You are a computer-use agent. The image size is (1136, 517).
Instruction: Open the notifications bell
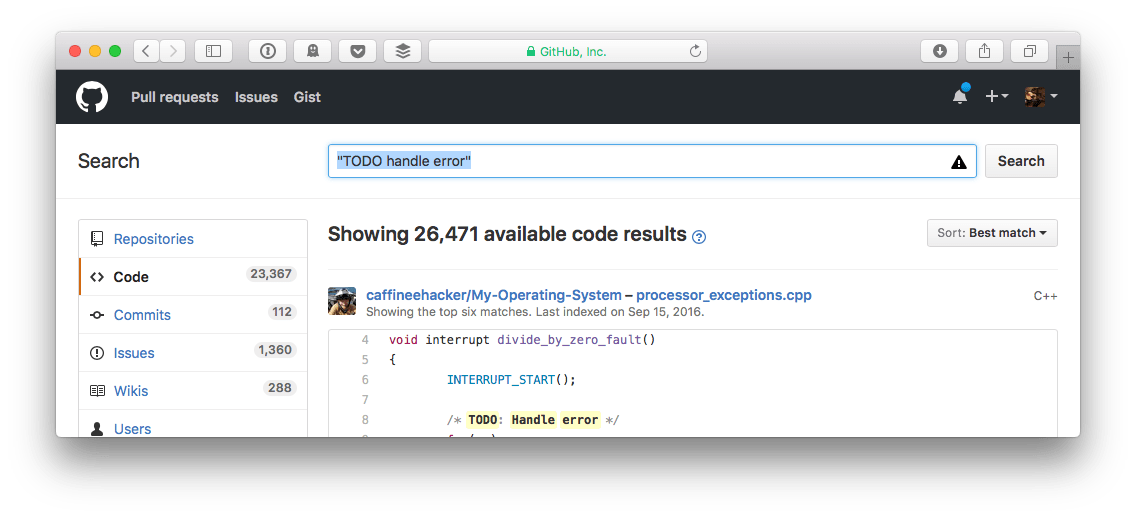[x=960, y=96]
